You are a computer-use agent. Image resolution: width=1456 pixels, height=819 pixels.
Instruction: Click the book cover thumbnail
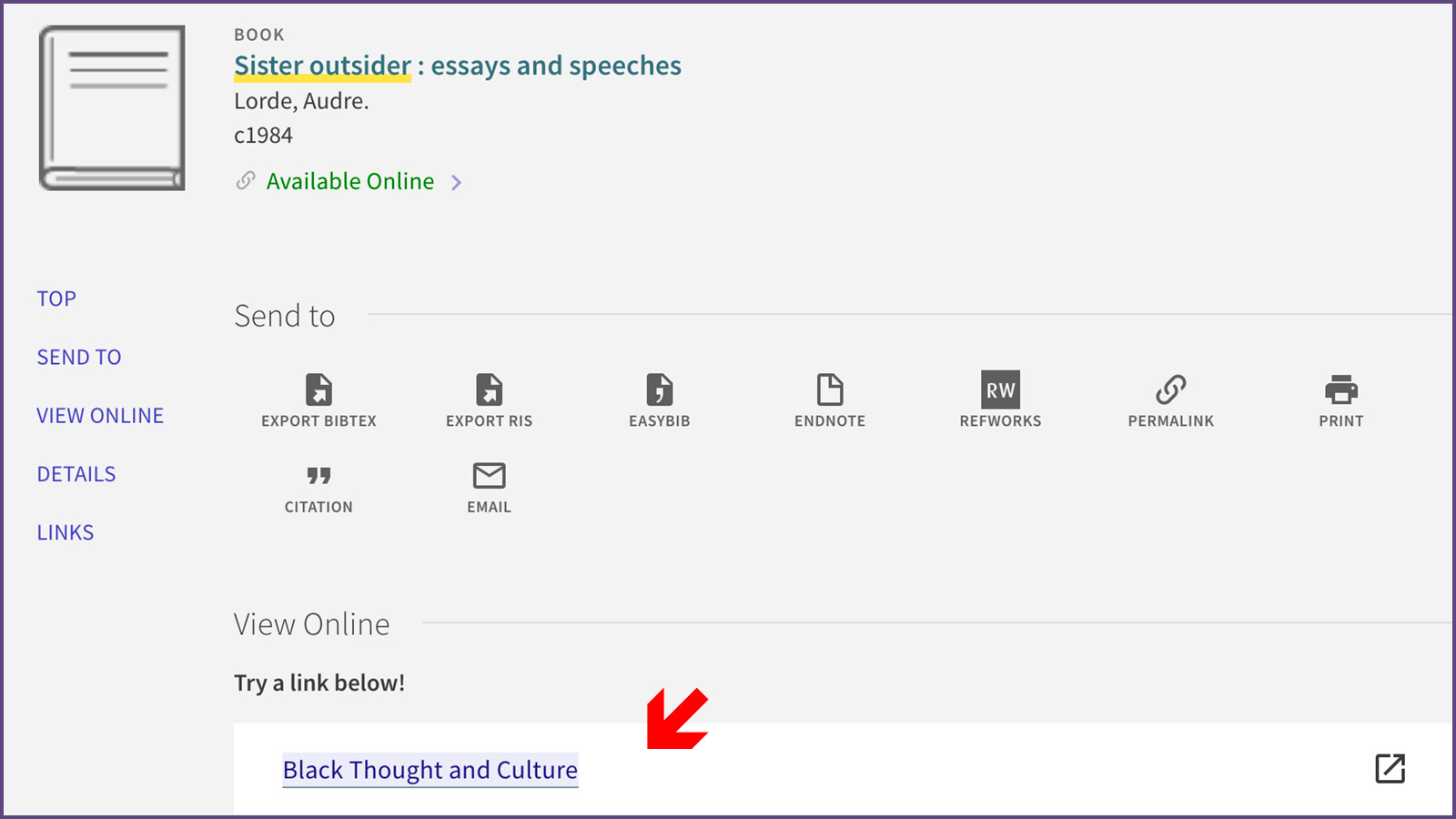click(112, 106)
